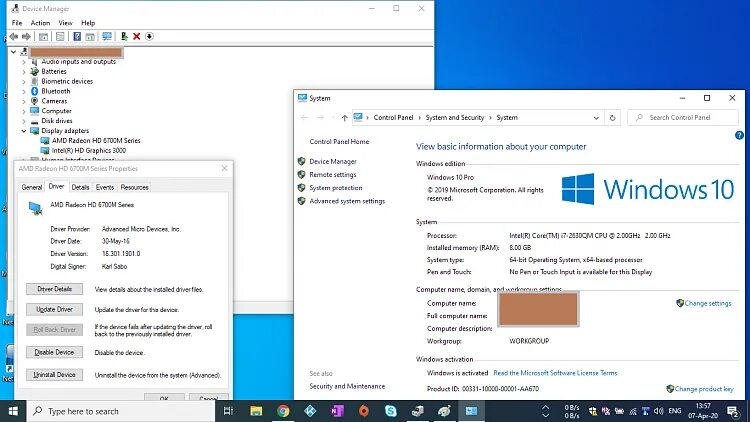Open File Explorer from the taskbar
Screen dimensions: 750x422
pos(256,411)
